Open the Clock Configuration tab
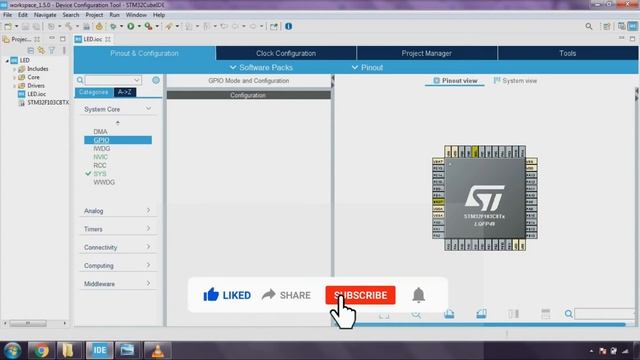This screenshot has width=640, height=360. tap(286, 53)
